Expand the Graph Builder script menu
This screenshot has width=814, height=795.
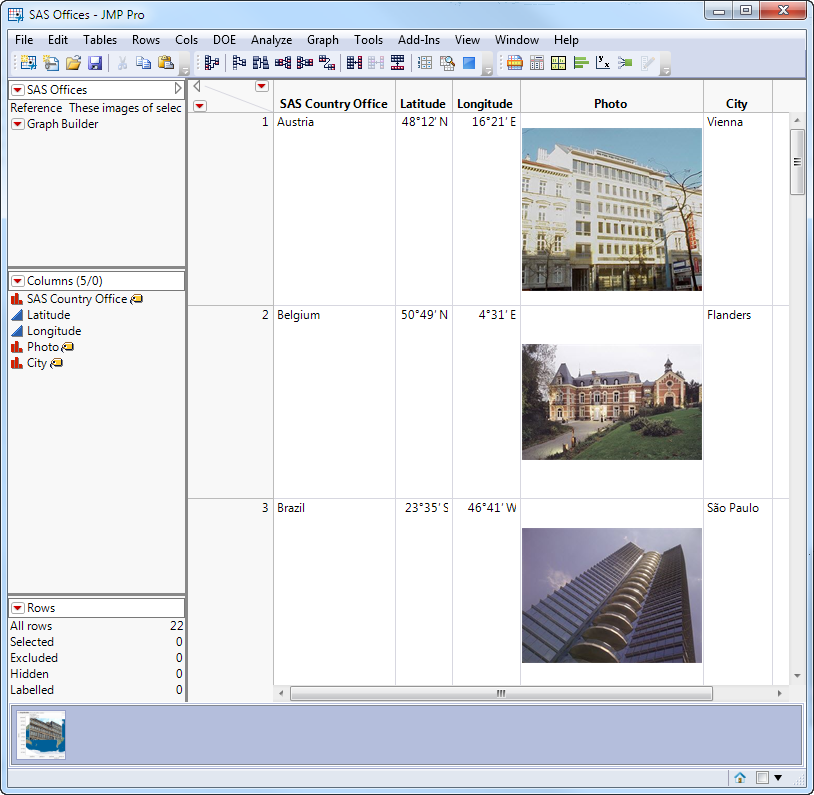point(17,124)
